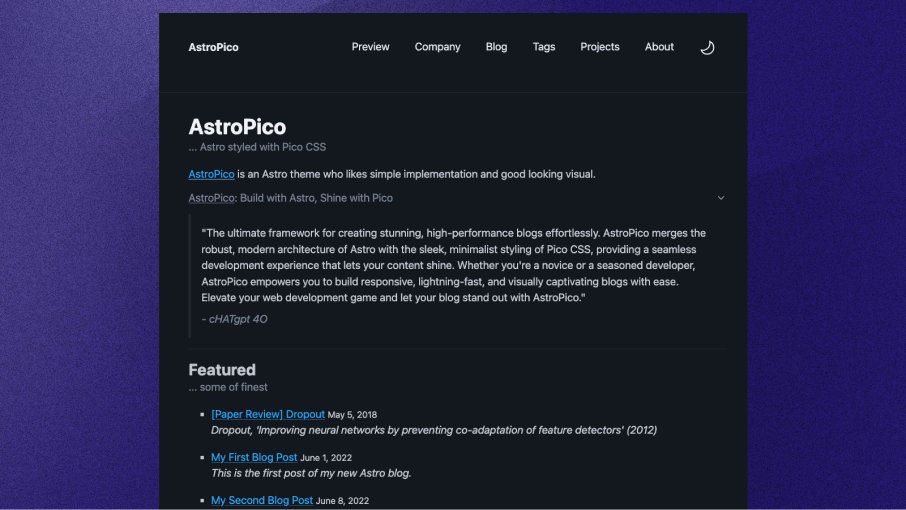Click the Featured section heading
The width and height of the screenshot is (906, 510).
point(222,370)
